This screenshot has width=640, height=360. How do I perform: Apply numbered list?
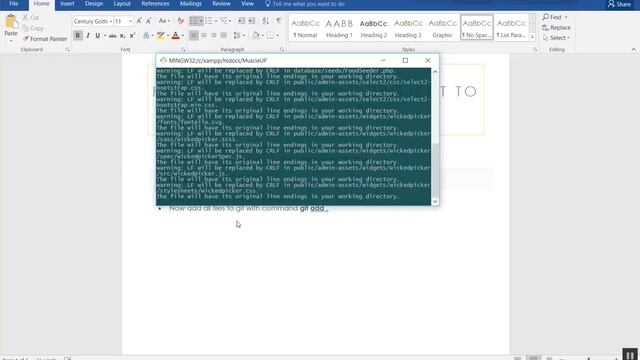point(209,21)
